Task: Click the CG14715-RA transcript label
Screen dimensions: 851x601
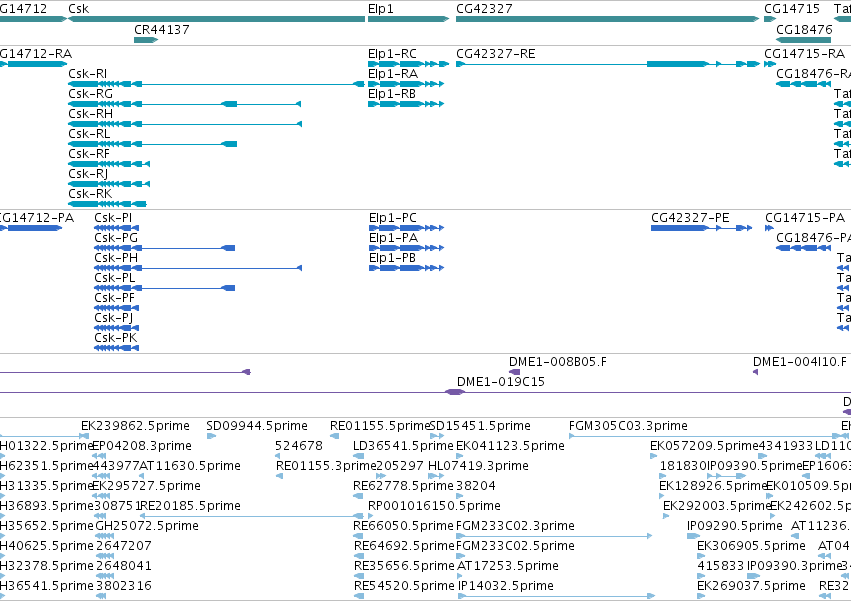Action: point(804,54)
